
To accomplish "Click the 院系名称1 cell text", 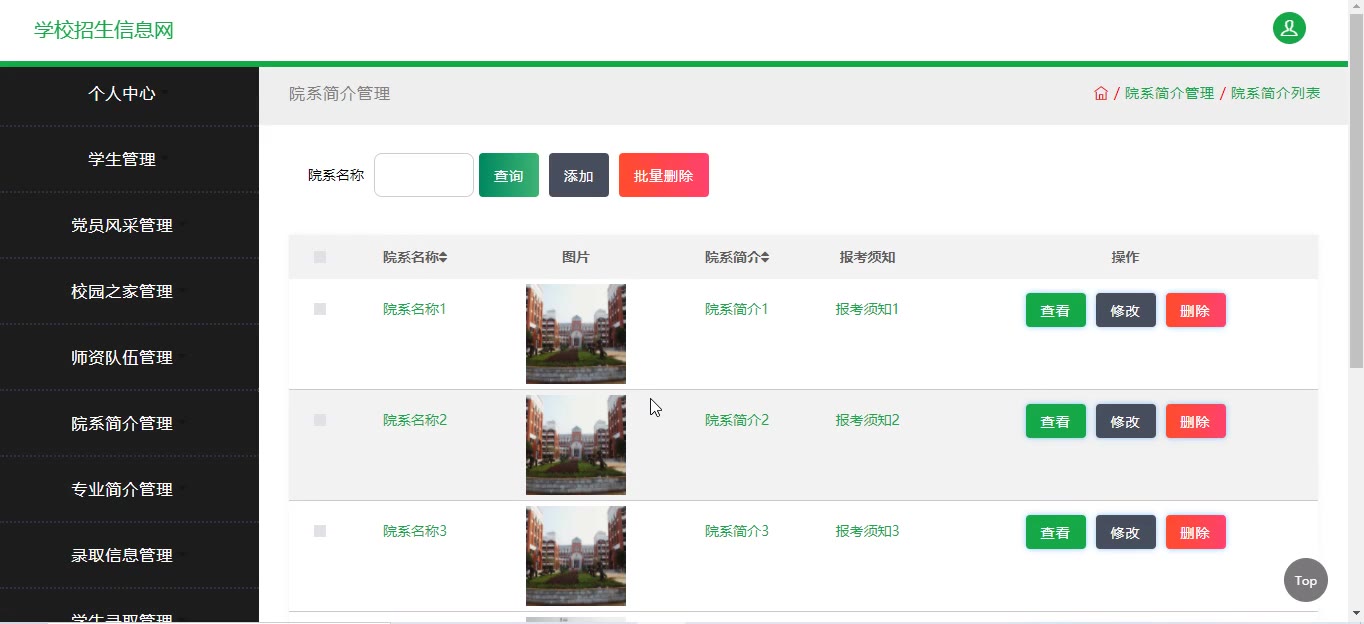I will pos(415,309).
